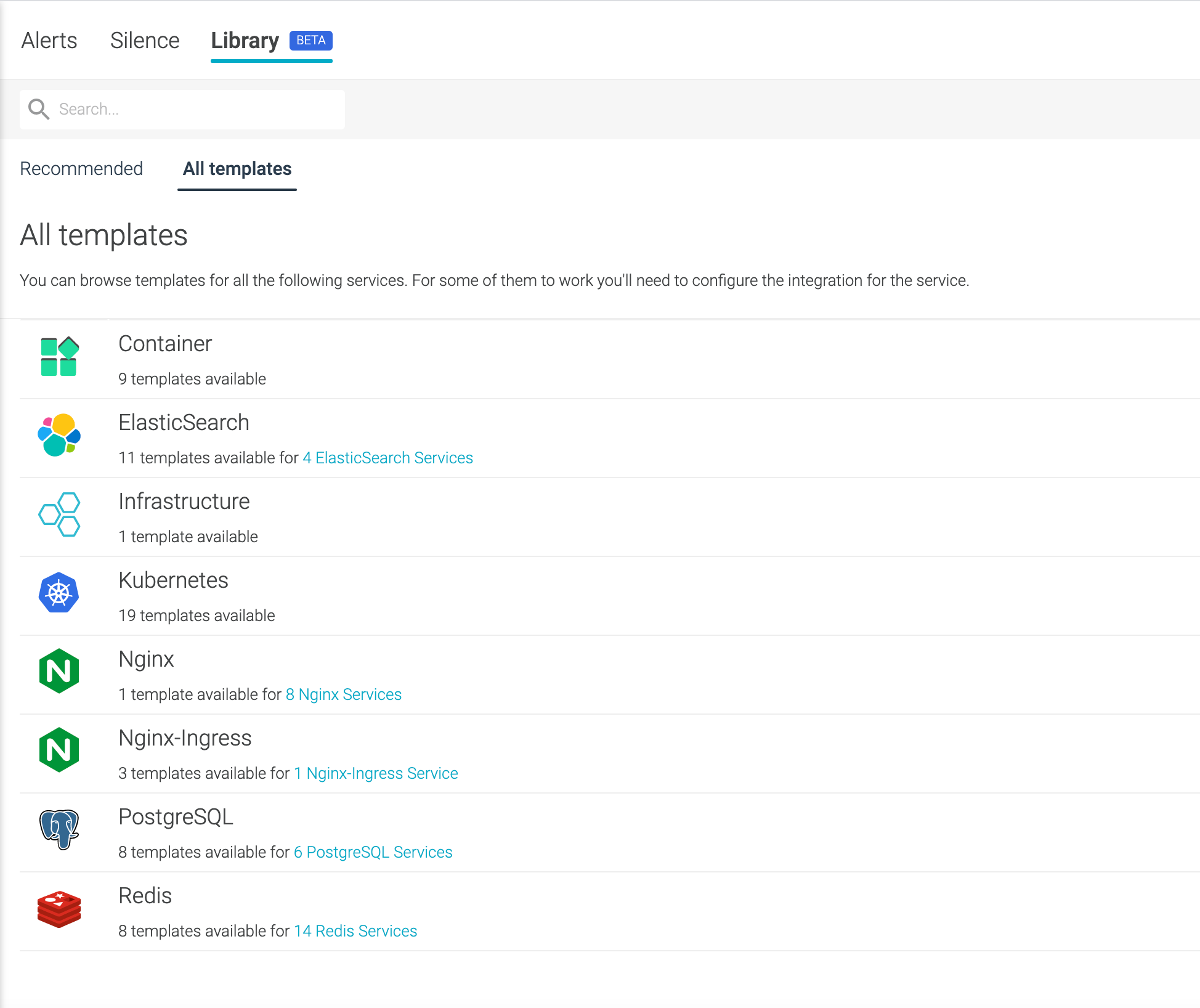
Task: Click the Redis logo icon
Action: 59,909
